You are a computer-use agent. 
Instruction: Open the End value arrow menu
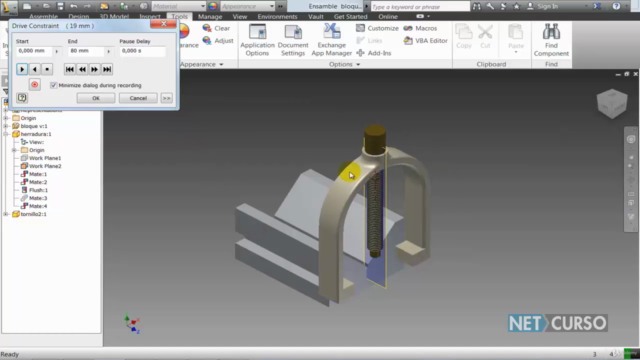[x=109, y=51]
